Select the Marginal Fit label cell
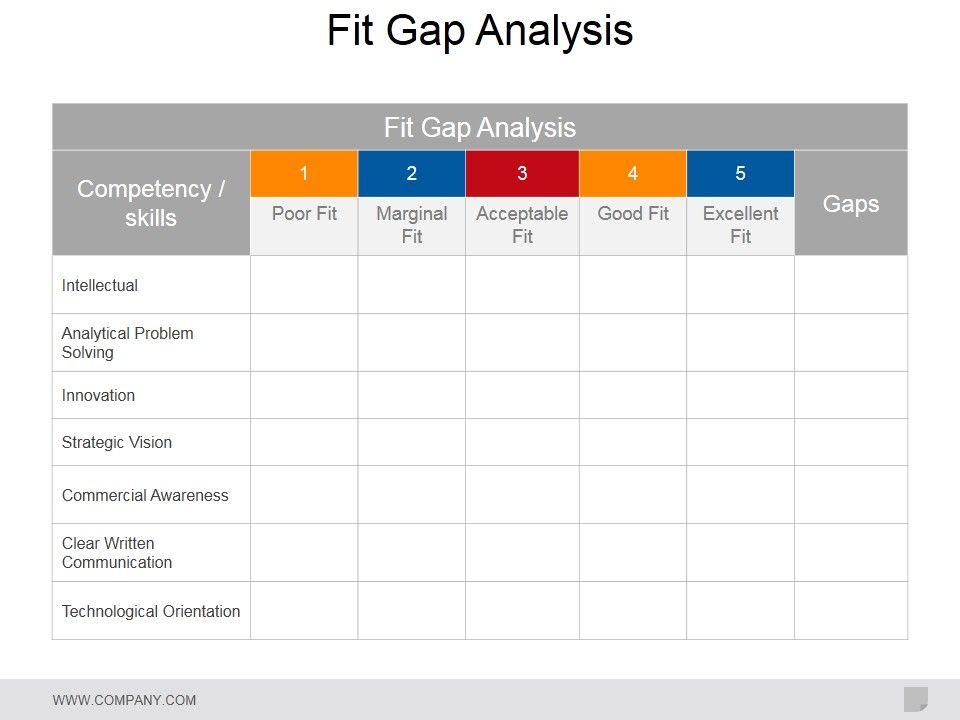This screenshot has width=960, height=720. pyautogui.click(x=411, y=225)
